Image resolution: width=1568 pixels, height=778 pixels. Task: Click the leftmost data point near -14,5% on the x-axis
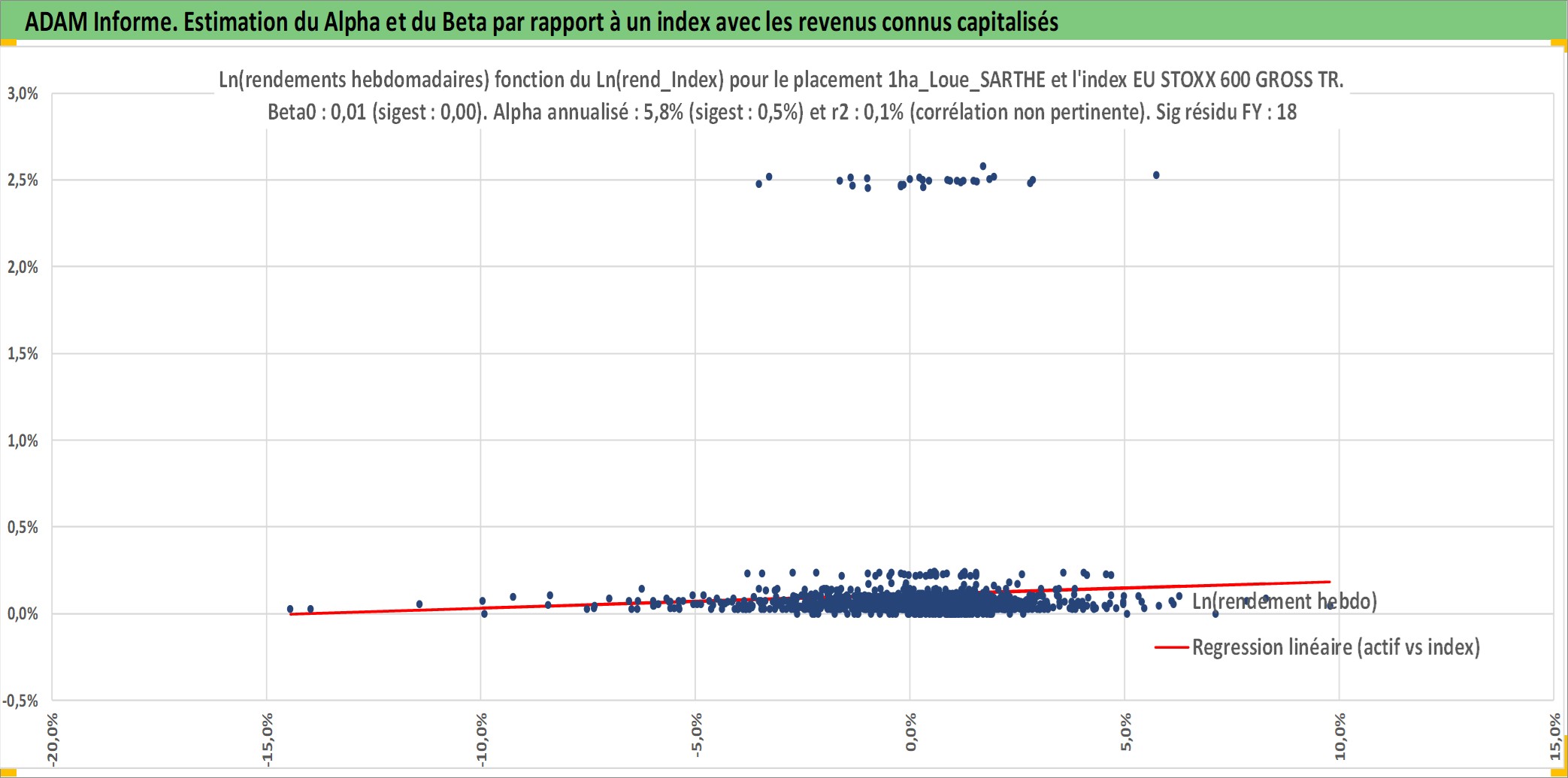click(x=290, y=609)
